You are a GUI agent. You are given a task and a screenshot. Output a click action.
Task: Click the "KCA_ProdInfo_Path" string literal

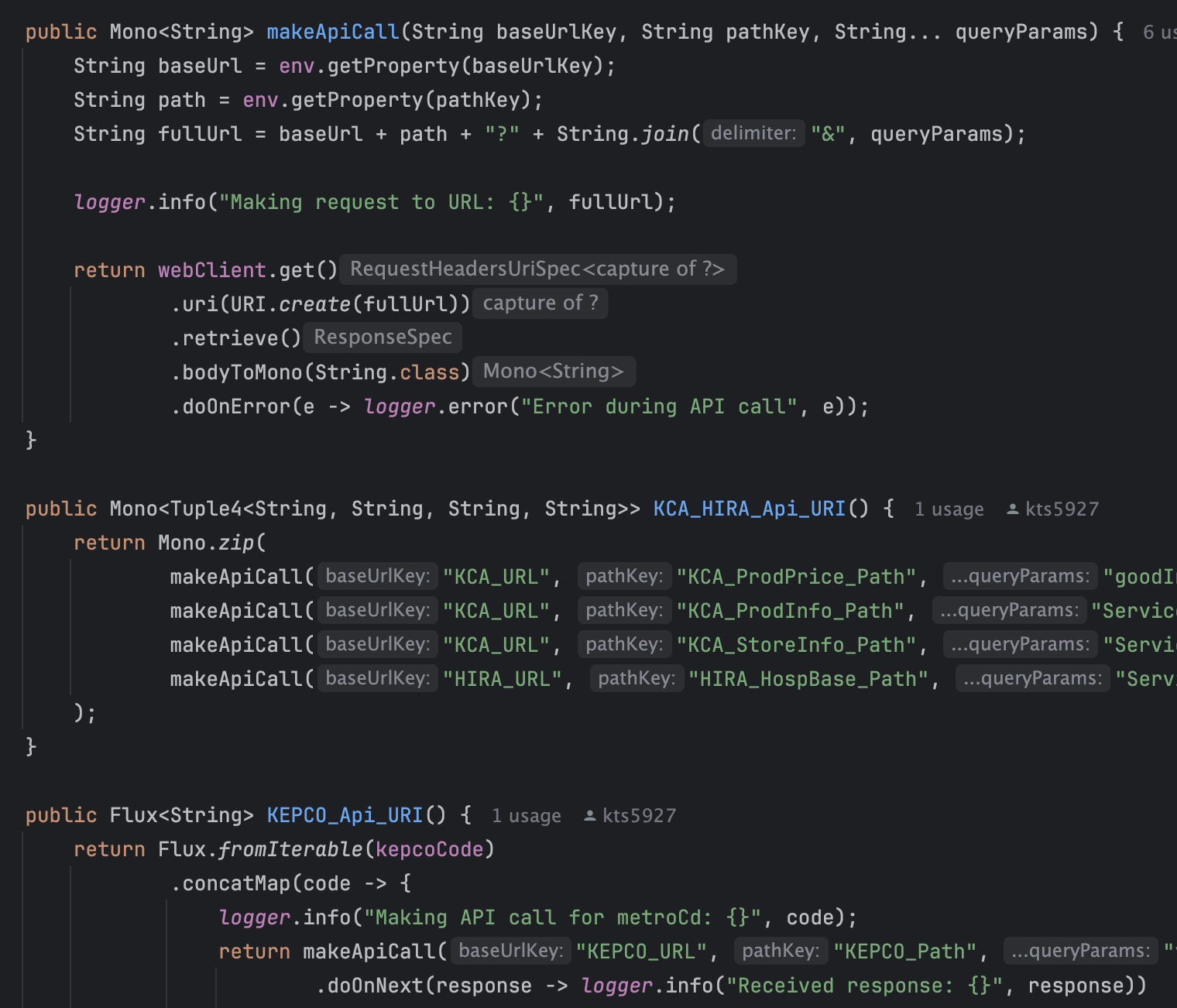791,611
